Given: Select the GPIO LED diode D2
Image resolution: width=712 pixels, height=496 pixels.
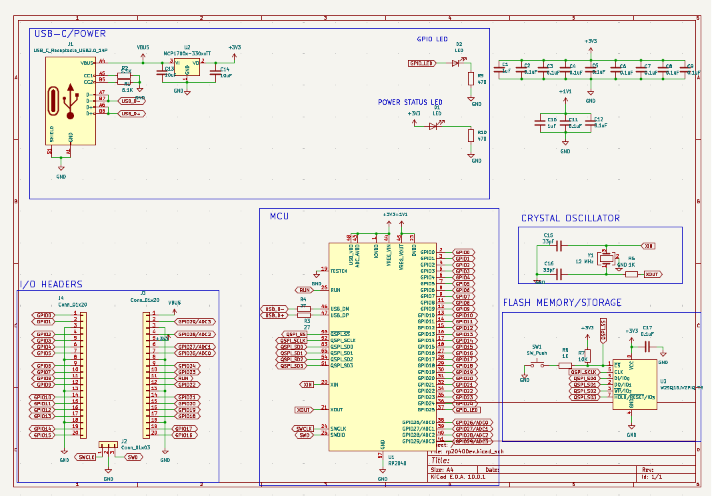Looking at the screenshot, I should click(456, 63).
